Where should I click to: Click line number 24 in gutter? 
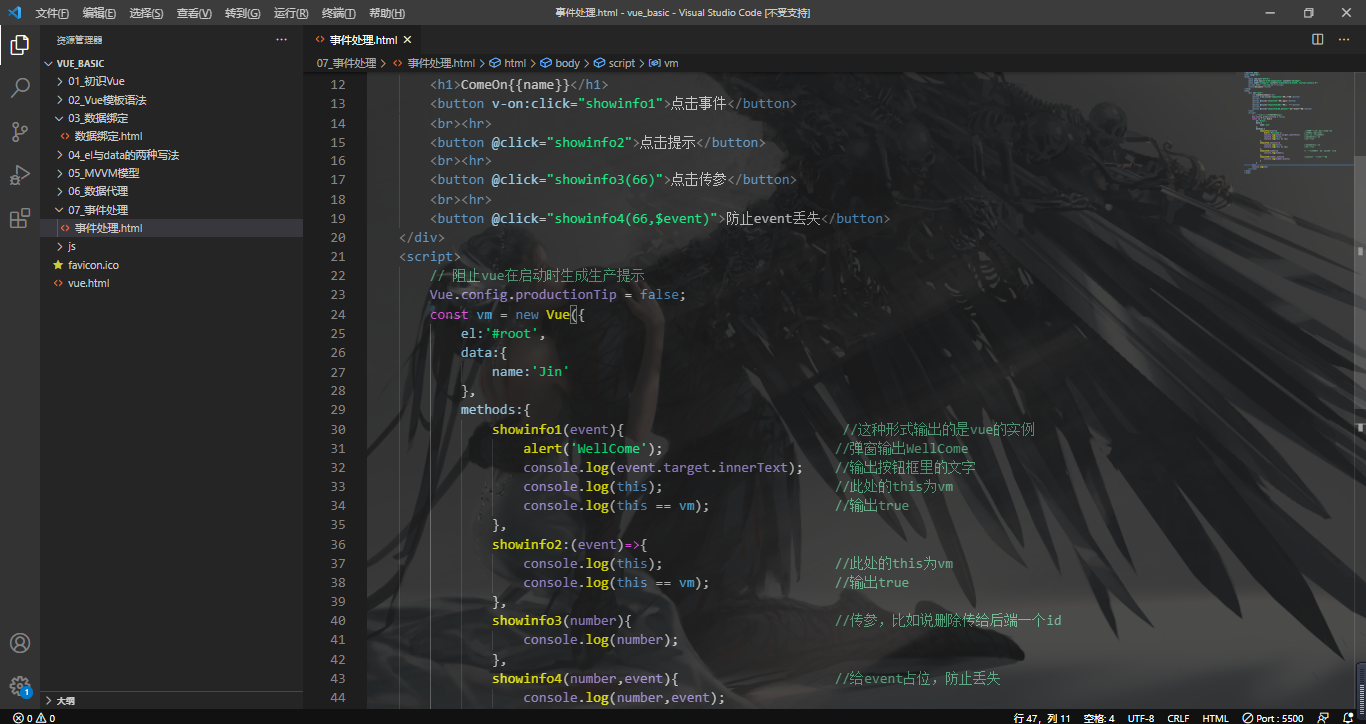(x=336, y=314)
